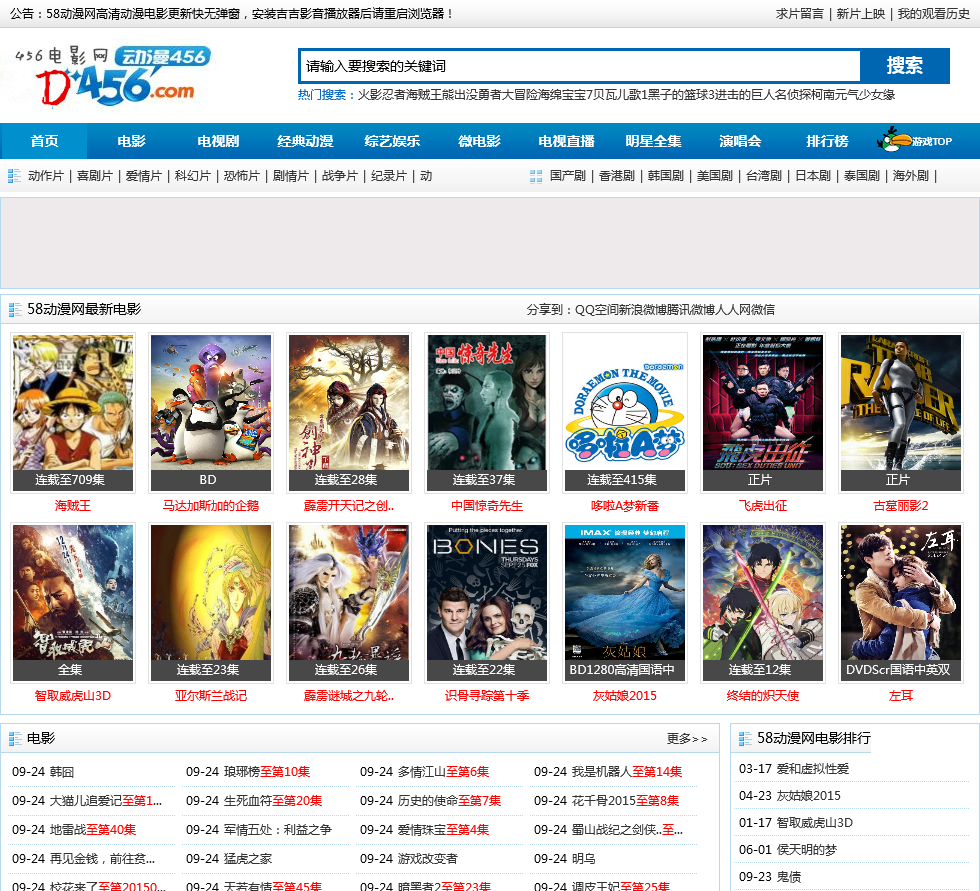980x891 pixels.
Task: Open the 古墓丽影2 poster thumbnail
Action: pos(901,412)
